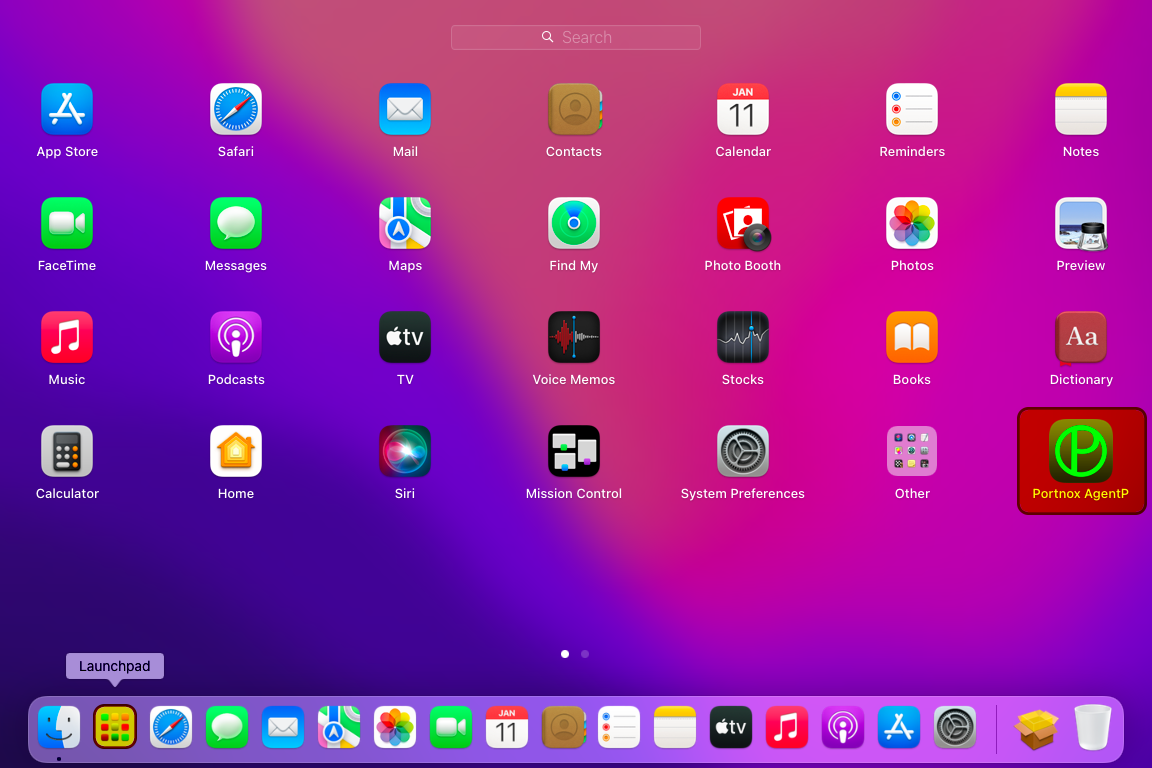This screenshot has height=768, width=1152.
Task: Activate Siri from Launchpad
Action: pos(405,451)
